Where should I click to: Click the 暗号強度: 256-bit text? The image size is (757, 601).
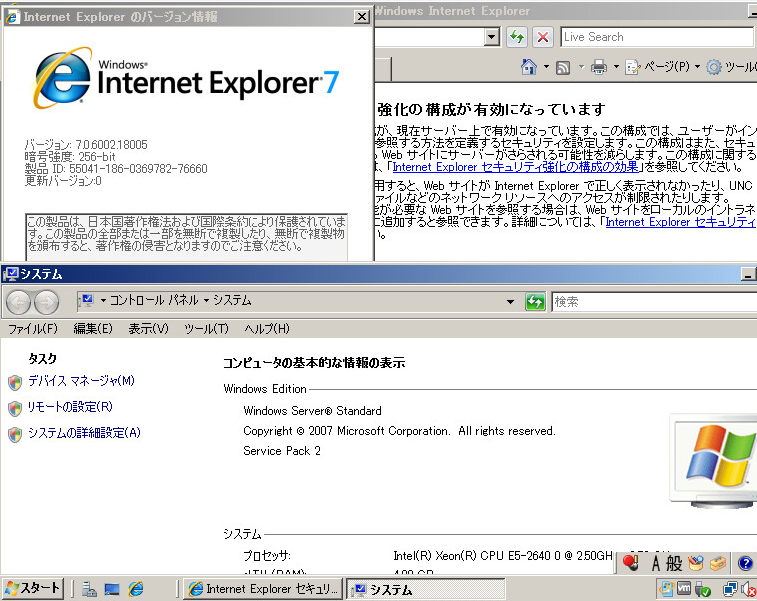pyautogui.click(x=70, y=156)
